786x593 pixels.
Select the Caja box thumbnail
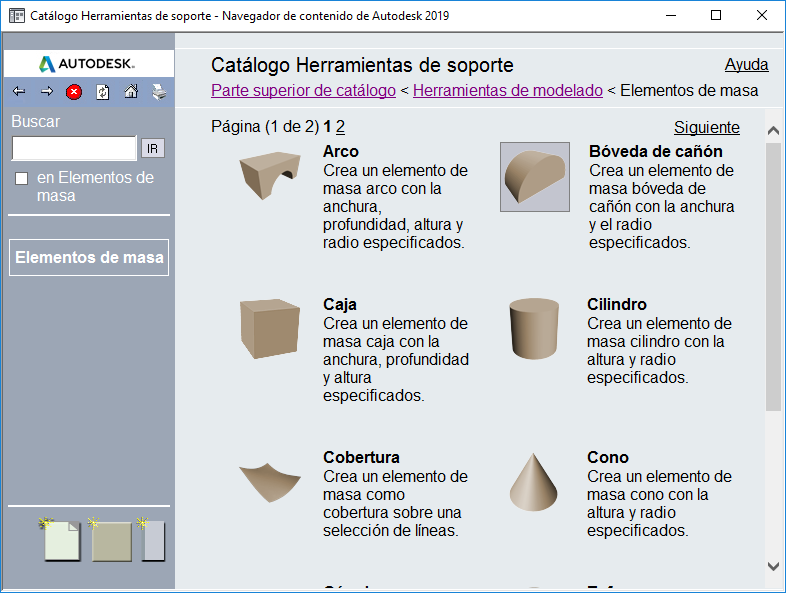[270, 329]
